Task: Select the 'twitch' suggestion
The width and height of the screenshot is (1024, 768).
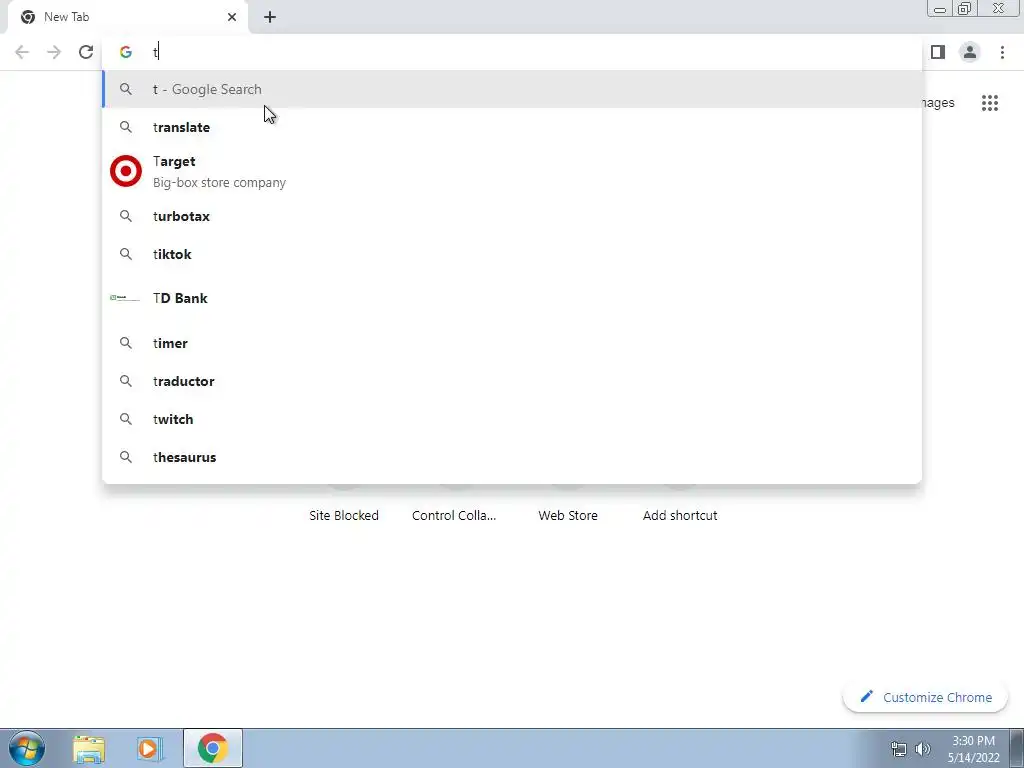Action: tap(512, 419)
